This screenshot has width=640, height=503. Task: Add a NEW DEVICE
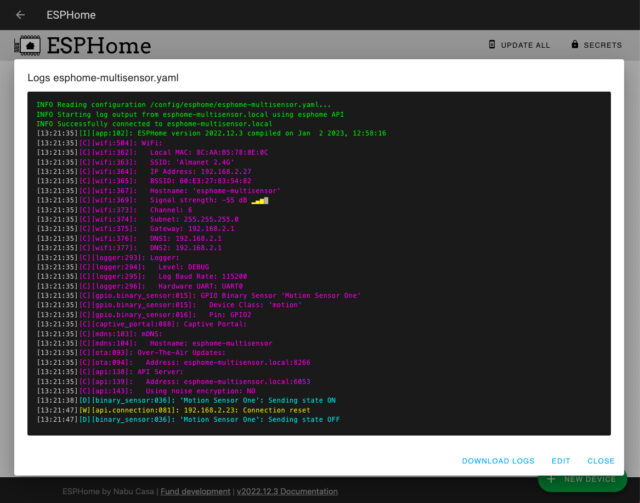(x=582, y=479)
